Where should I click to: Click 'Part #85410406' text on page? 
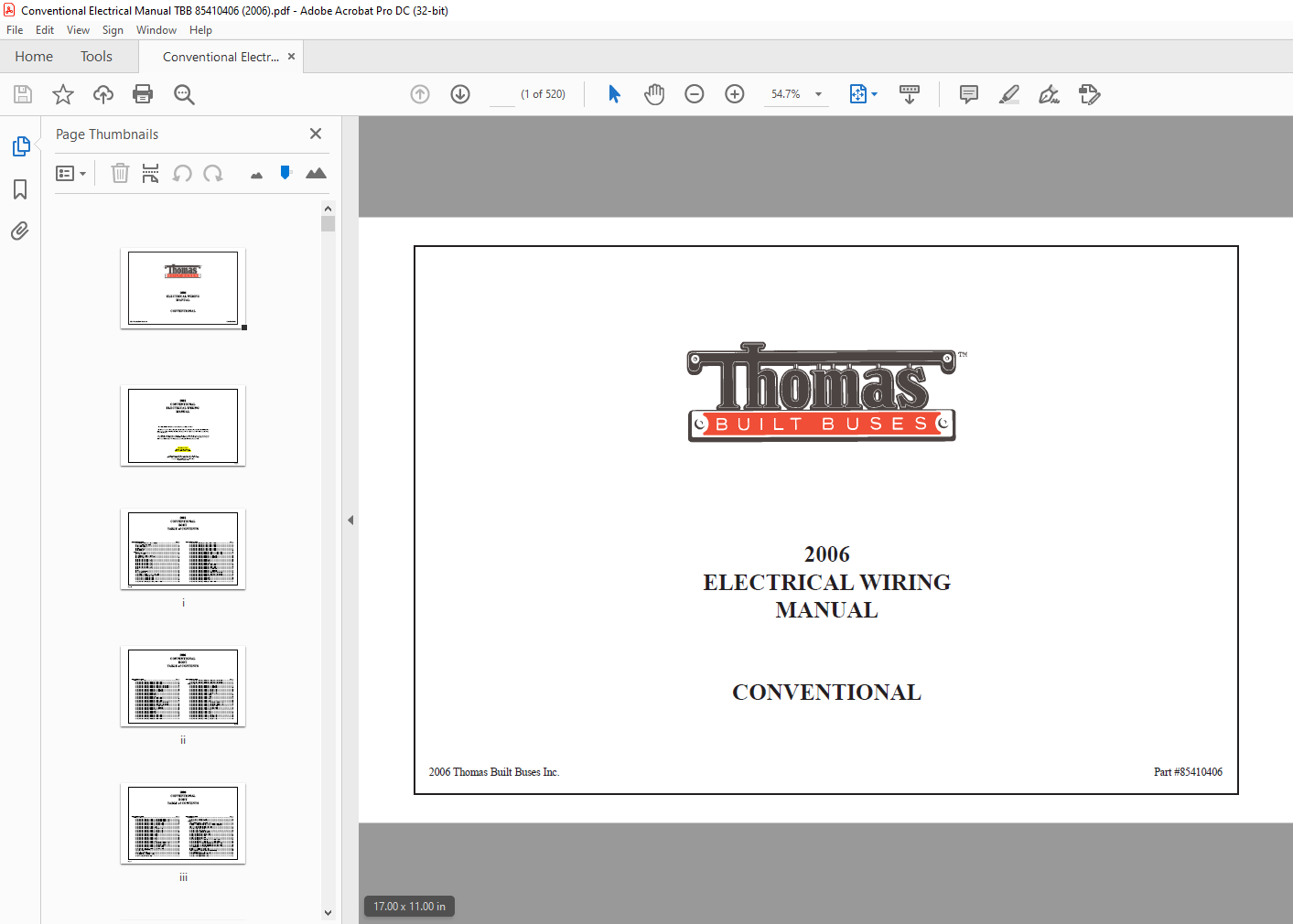coord(1188,772)
